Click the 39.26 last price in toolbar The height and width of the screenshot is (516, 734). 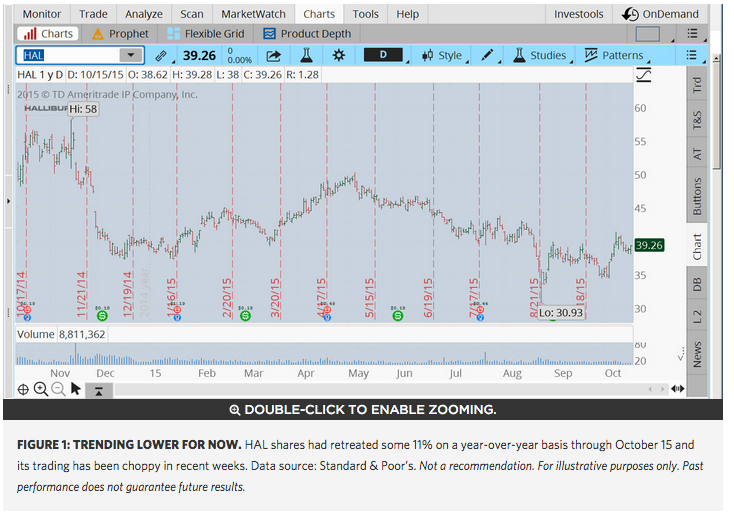(199, 56)
